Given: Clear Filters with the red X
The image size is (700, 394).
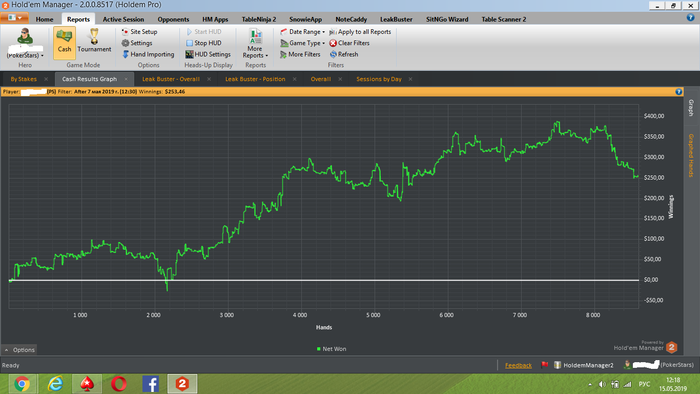Looking at the screenshot, I should [350, 43].
